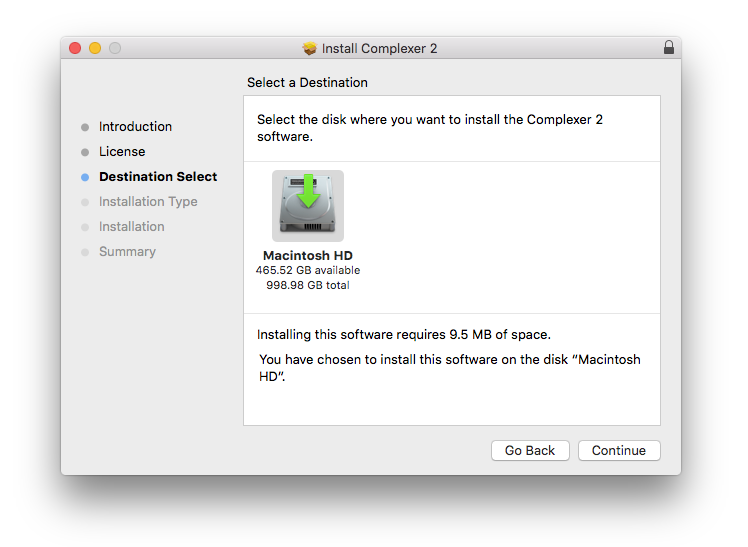Screen dimensions: 748x547
Task: Click the blue bullet beside Destination Select
Action: 85,177
